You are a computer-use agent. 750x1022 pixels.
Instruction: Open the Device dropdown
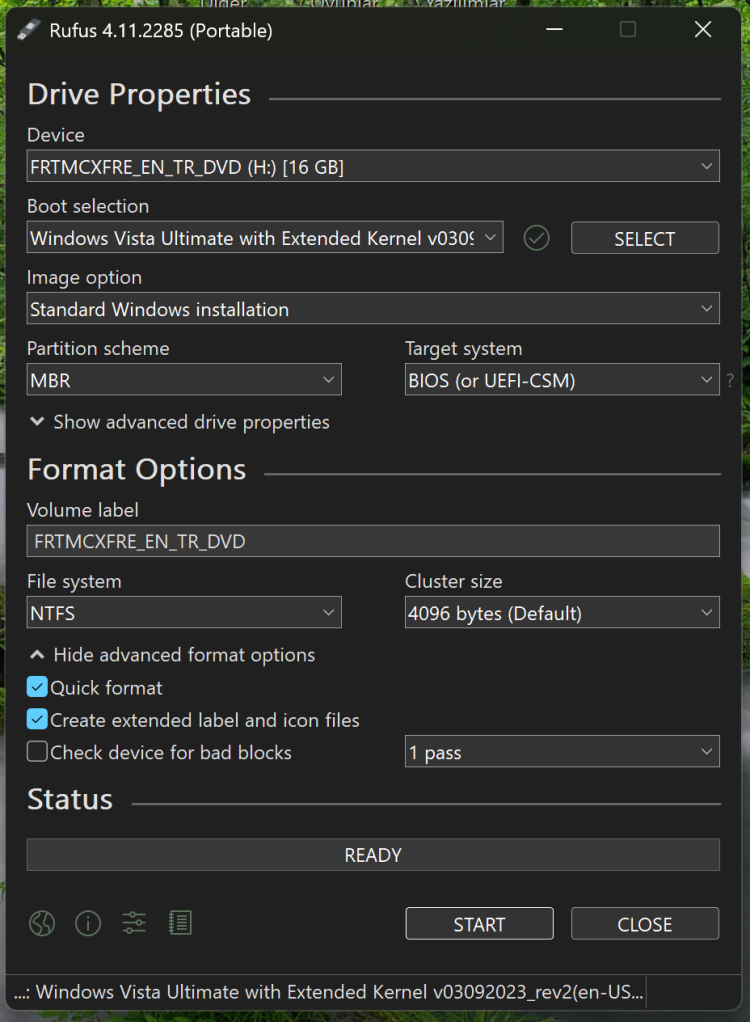coord(373,167)
